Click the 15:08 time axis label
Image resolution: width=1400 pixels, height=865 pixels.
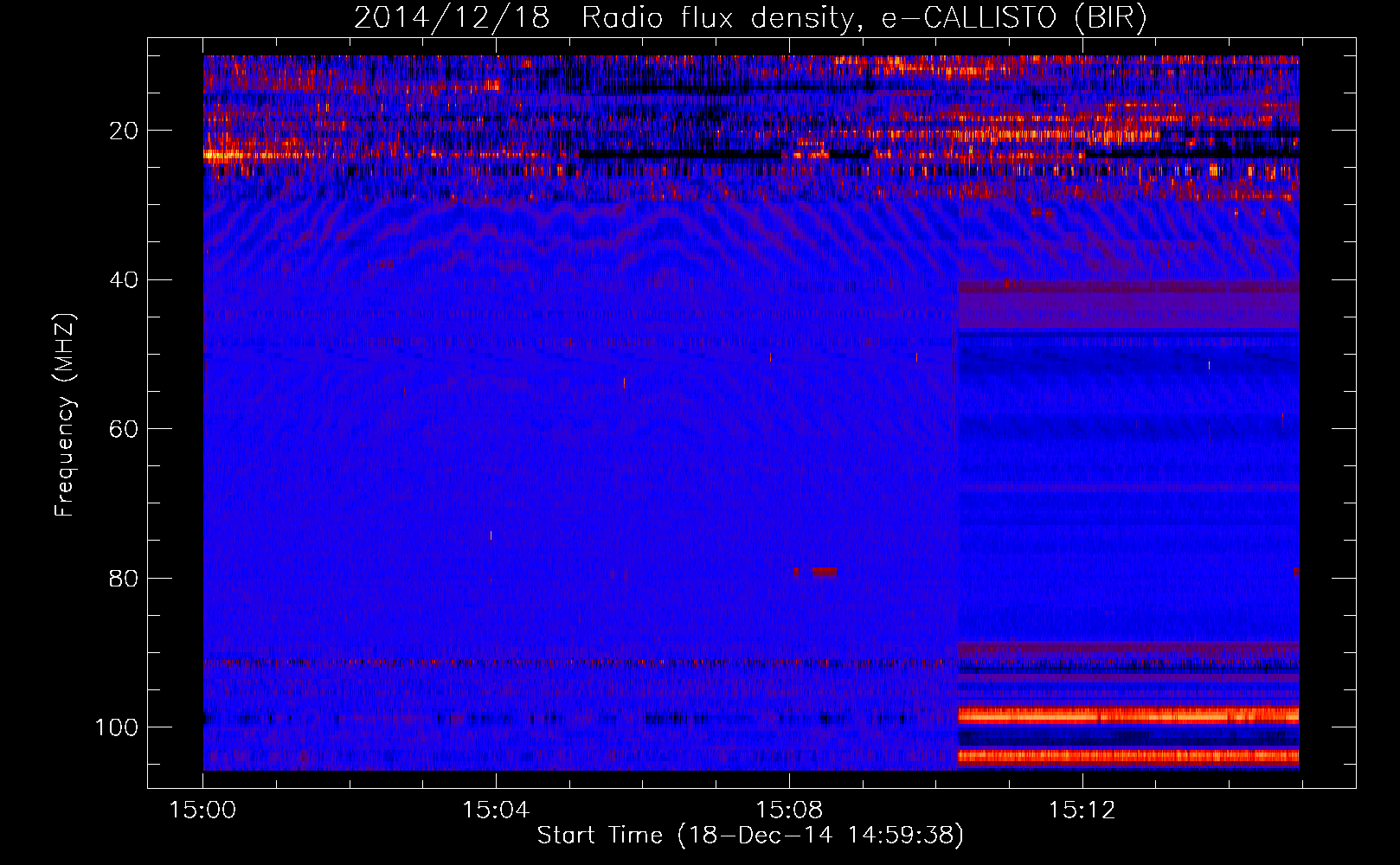pyautogui.click(x=789, y=811)
